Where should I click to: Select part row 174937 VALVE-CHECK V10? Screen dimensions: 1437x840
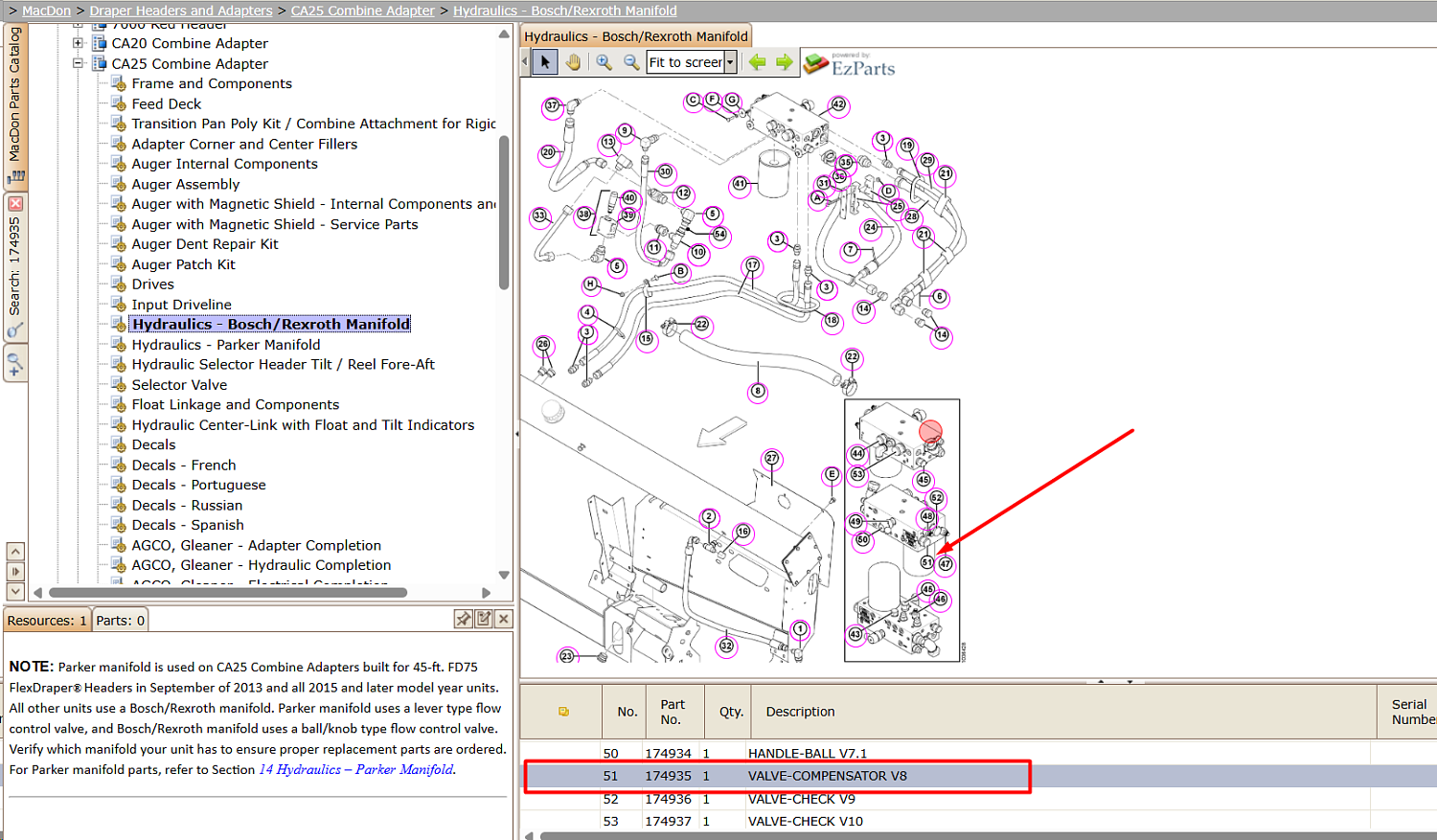[978, 821]
